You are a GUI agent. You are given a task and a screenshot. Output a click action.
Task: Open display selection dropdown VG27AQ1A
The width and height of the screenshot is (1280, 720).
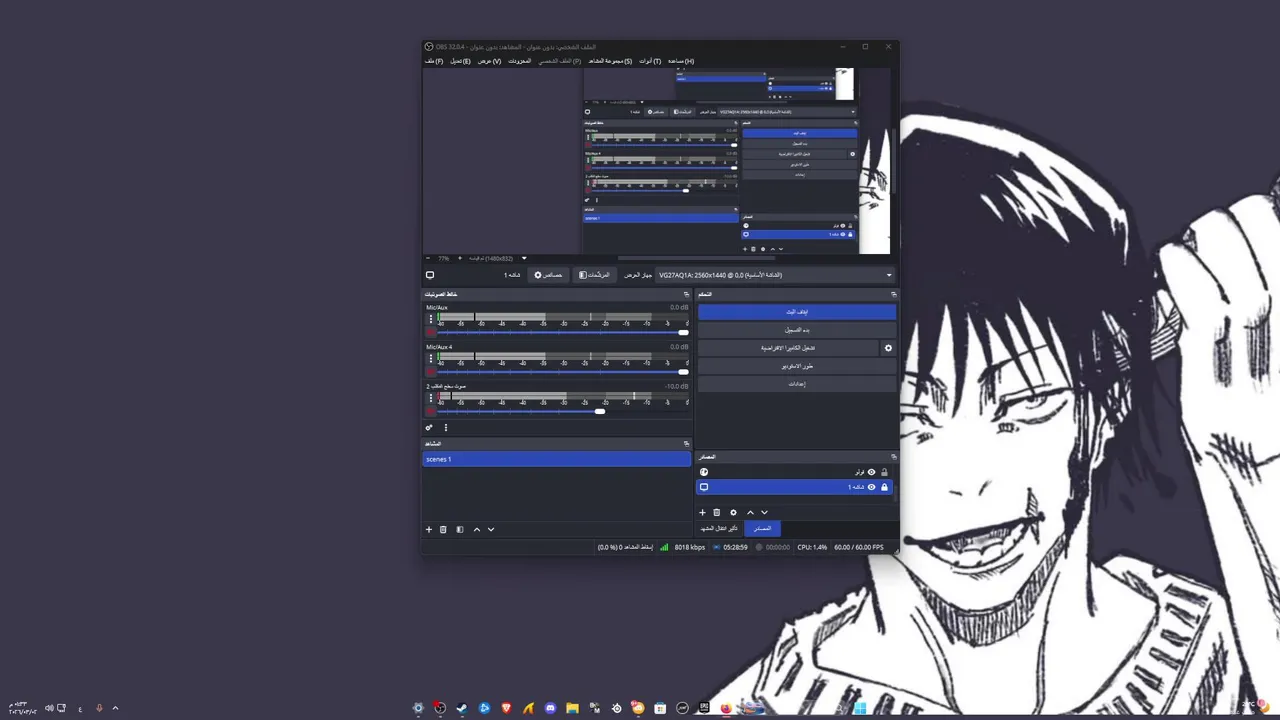[775, 275]
